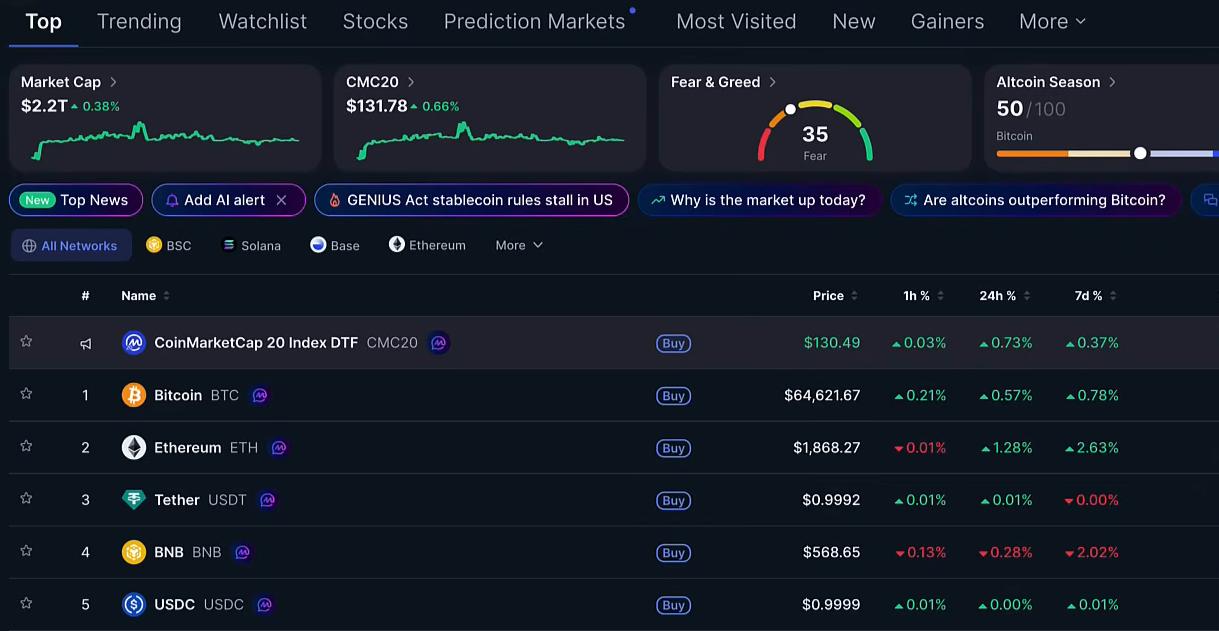Sort table by Name column
The image size is (1219, 631).
point(146,296)
